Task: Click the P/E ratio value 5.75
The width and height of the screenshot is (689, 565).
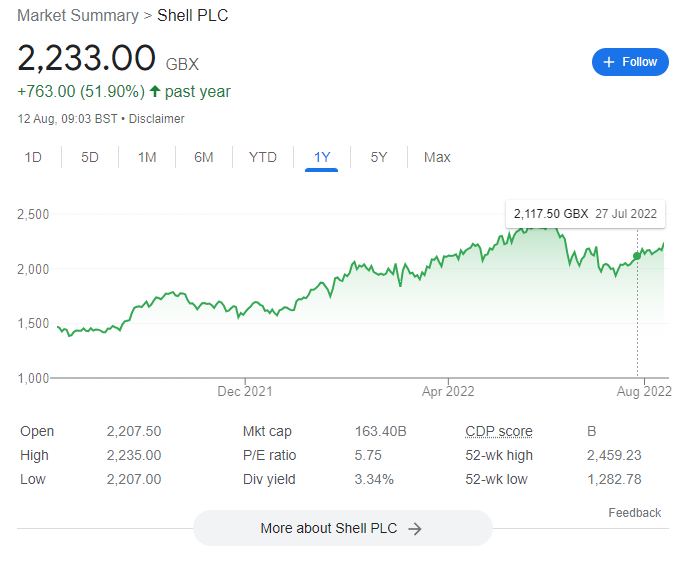Action: [x=368, y=455]
